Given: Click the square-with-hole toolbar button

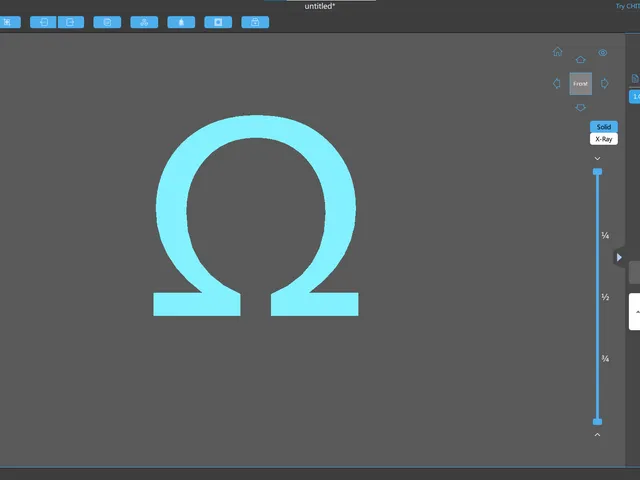Looking at the screenshot, I should tap(218, 22).
